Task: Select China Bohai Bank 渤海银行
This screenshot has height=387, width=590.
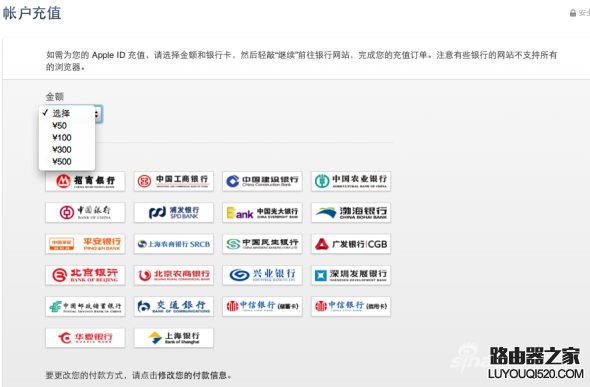Action: (351, 212)
